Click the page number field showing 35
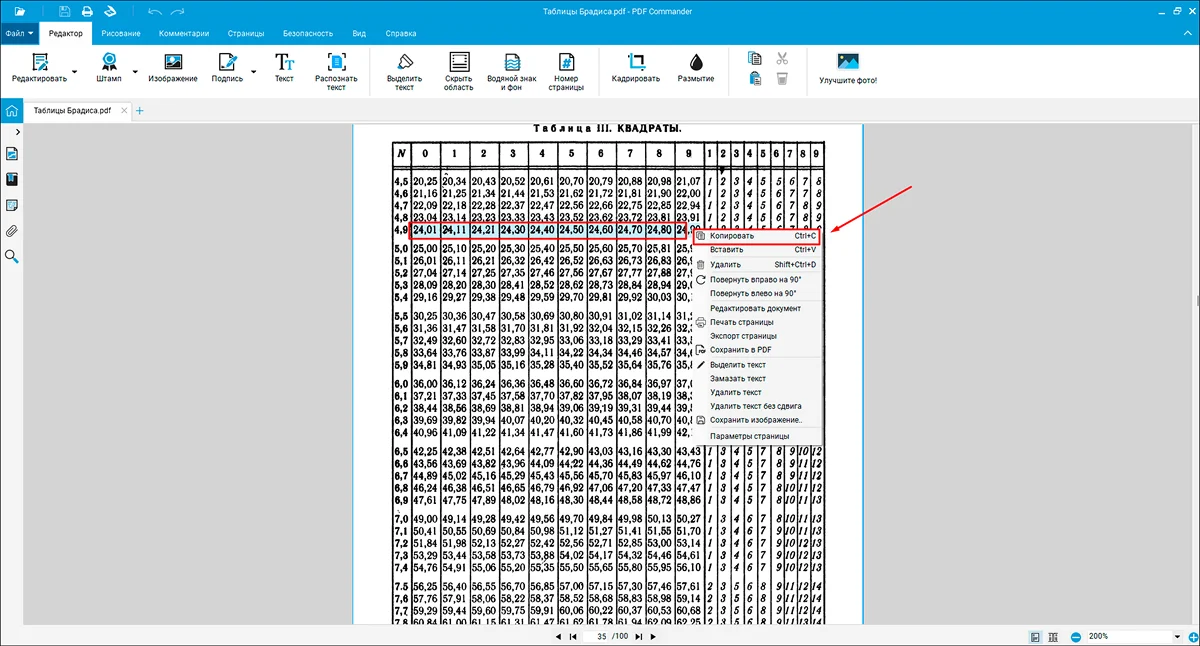 [x=601, y=636]
